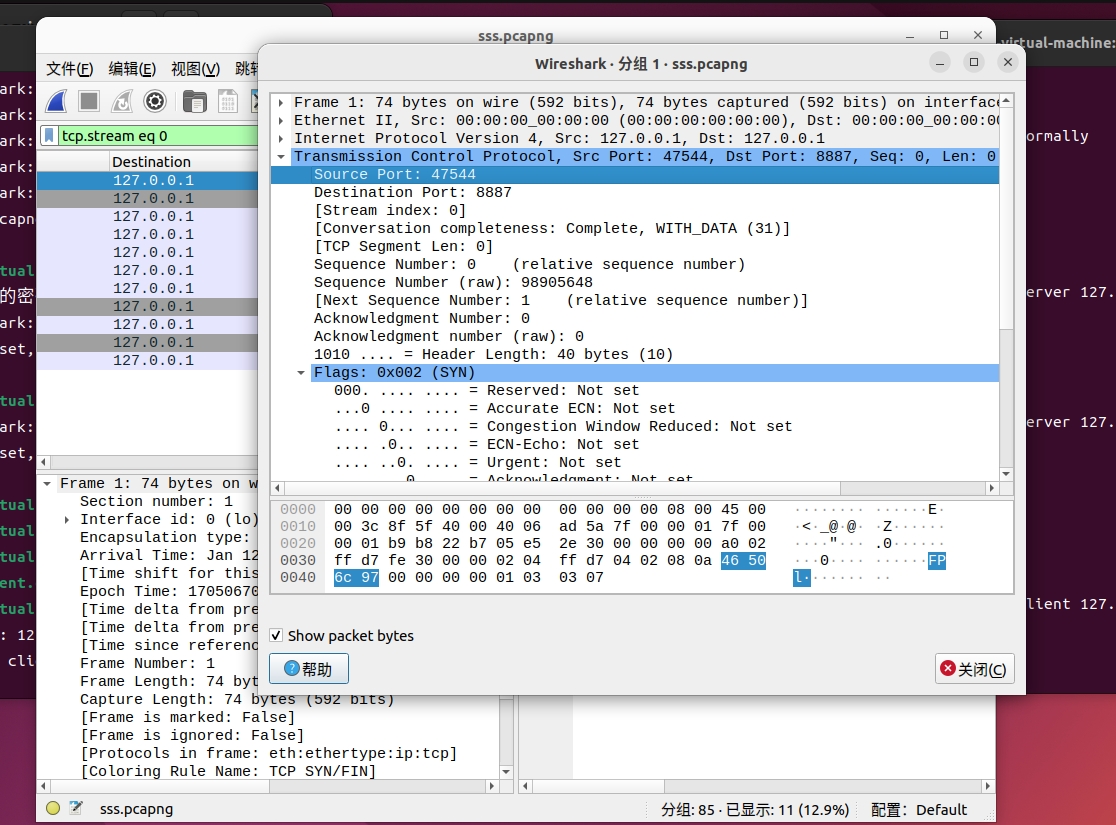Open the 编辑(E) menu

click(132, 68)
